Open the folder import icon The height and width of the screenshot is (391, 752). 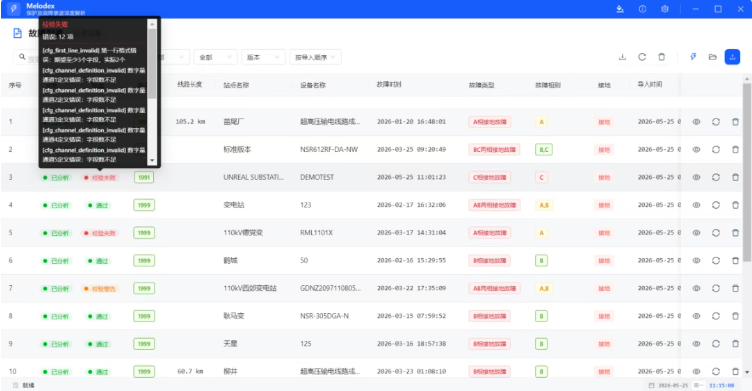pyautogui.click(x=713, y=57)
